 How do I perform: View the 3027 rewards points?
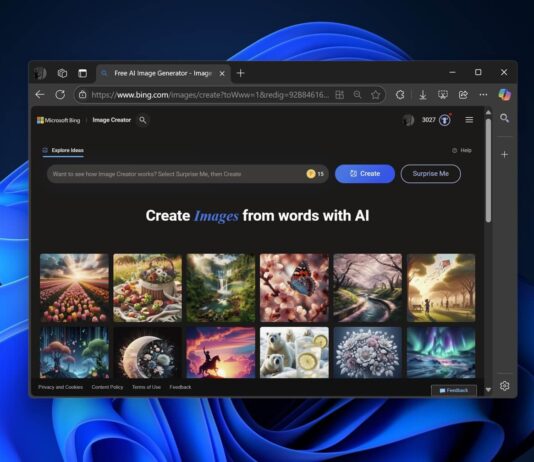[429, 120]
